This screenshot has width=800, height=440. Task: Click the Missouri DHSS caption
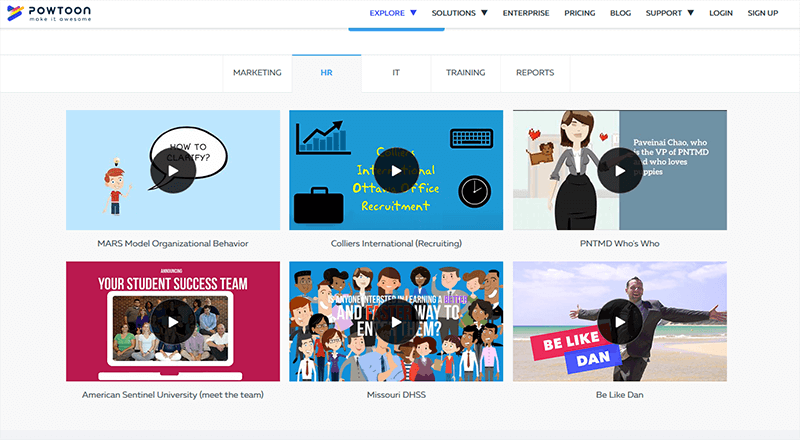396,395
